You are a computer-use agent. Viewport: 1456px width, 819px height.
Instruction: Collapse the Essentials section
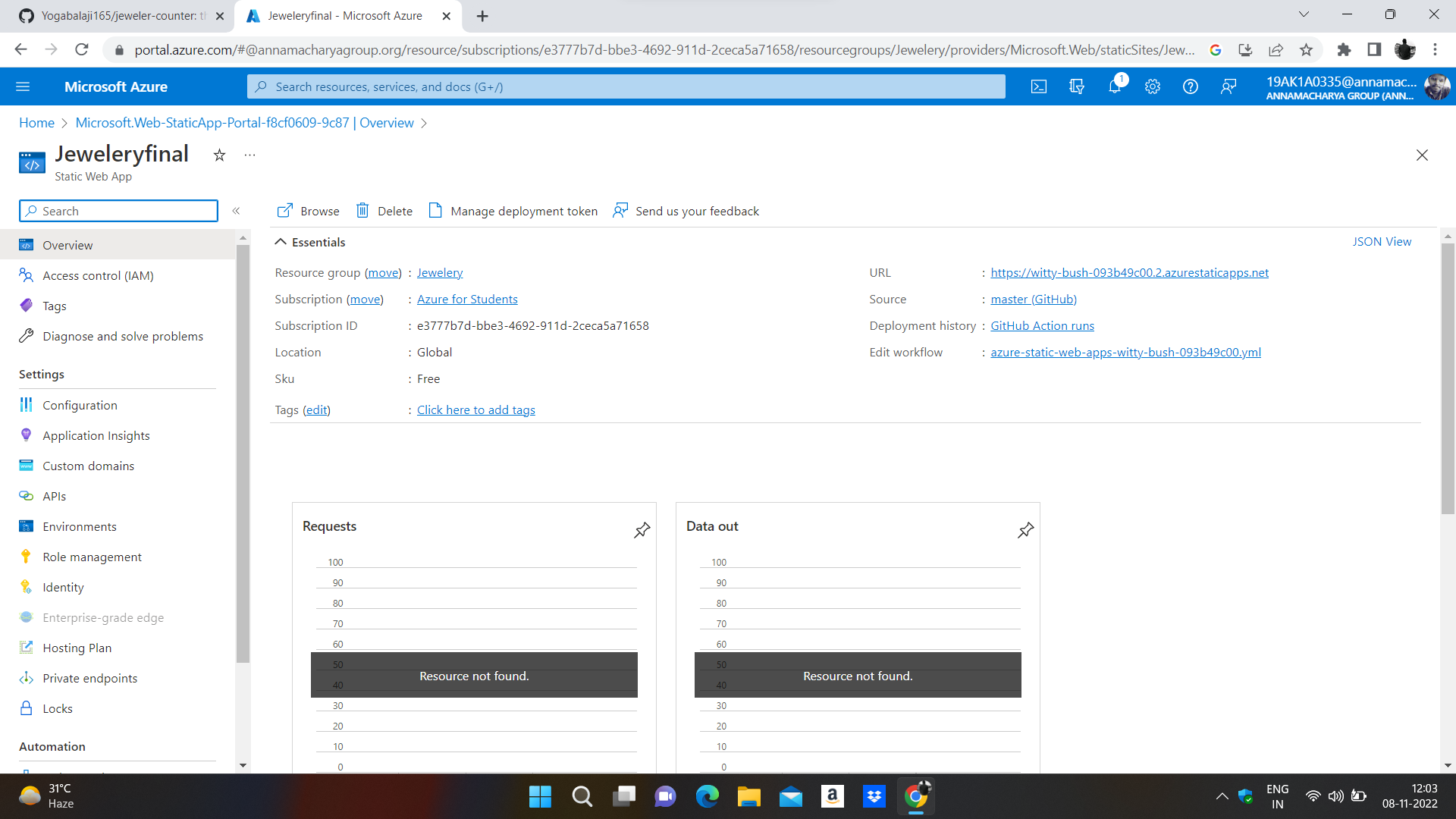click(281, 242)
